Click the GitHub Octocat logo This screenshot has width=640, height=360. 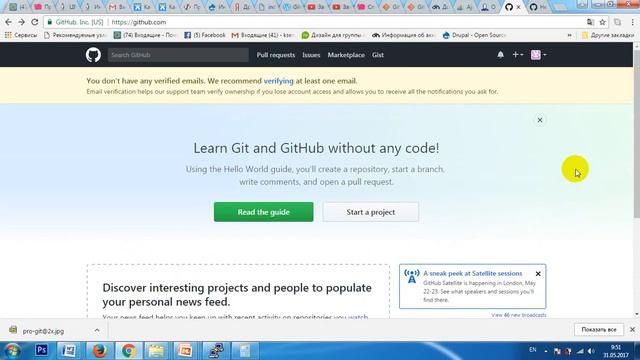[93, 55]
